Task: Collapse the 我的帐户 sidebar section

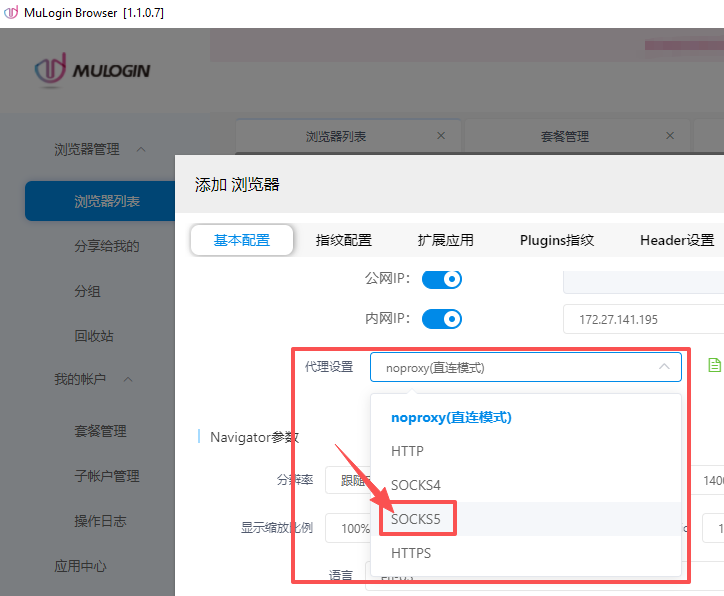Action: pos(127,379)
